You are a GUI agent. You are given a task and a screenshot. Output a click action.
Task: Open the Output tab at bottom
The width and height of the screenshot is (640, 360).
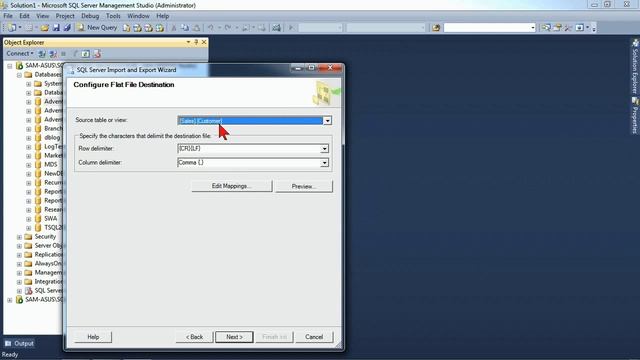[19, 344]
